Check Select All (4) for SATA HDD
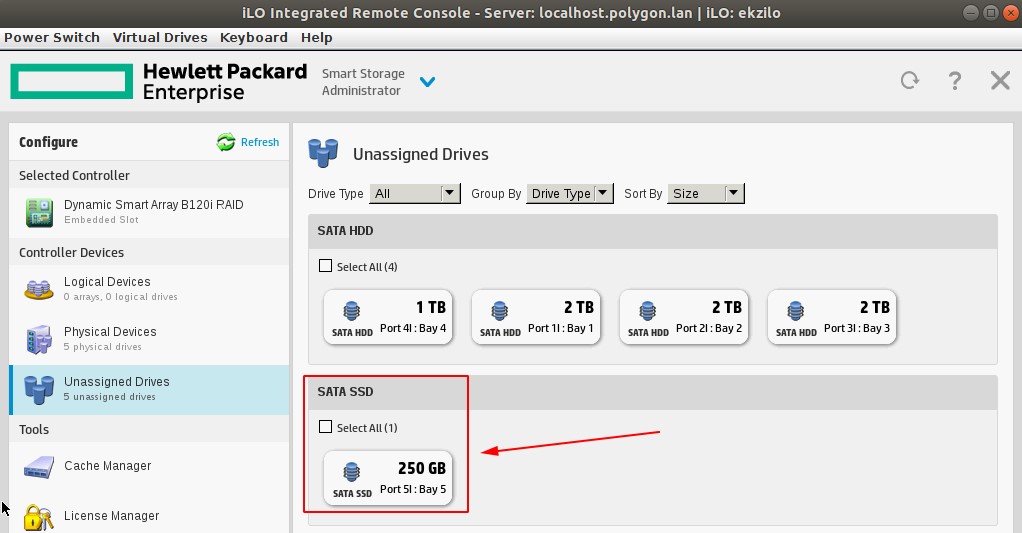 tap(325, 266)
